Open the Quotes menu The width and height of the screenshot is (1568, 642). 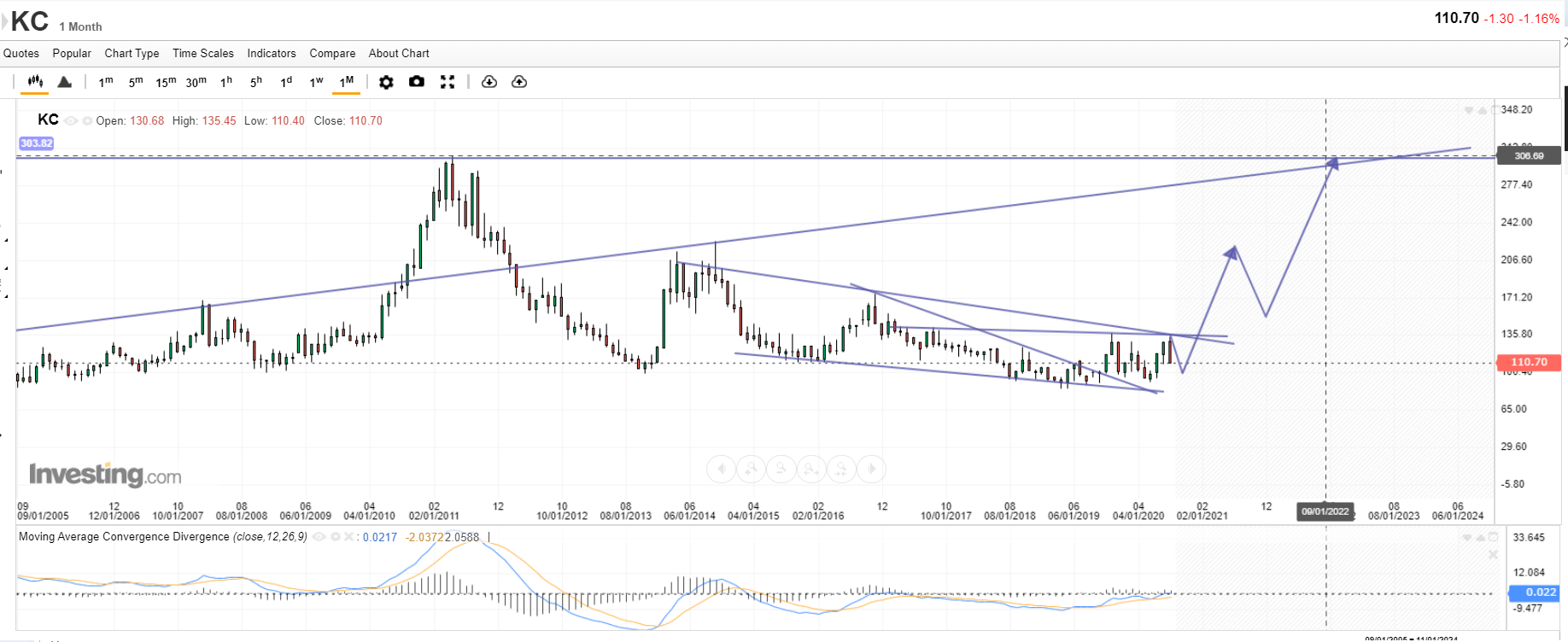21,53
